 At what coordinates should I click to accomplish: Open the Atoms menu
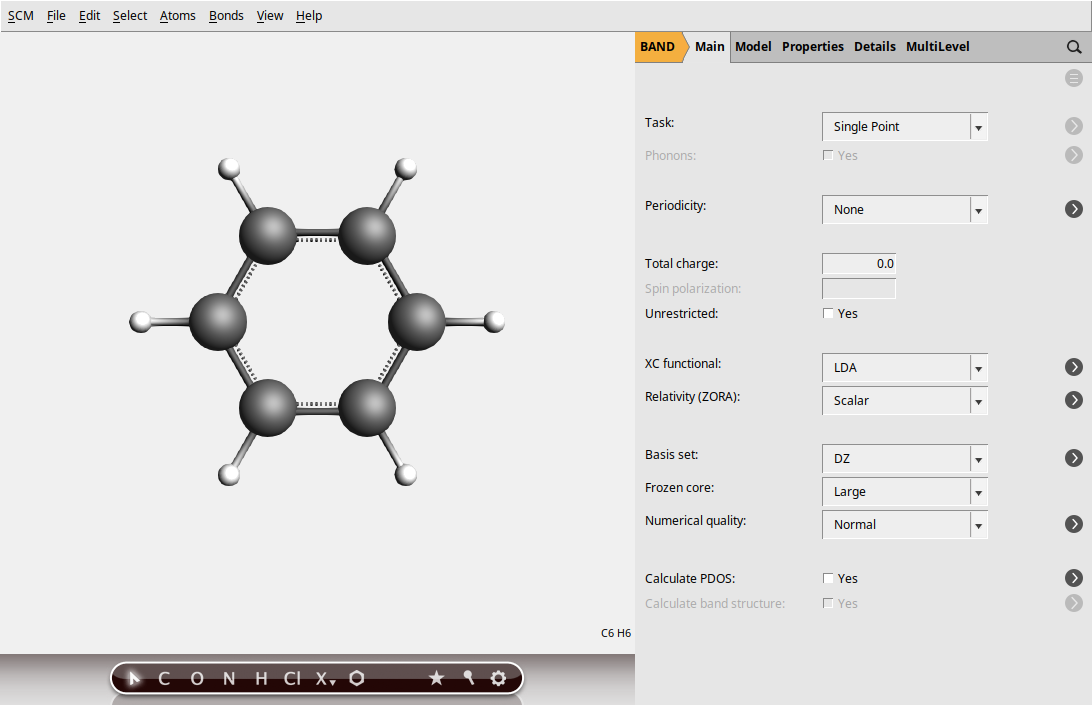point(177,15)
